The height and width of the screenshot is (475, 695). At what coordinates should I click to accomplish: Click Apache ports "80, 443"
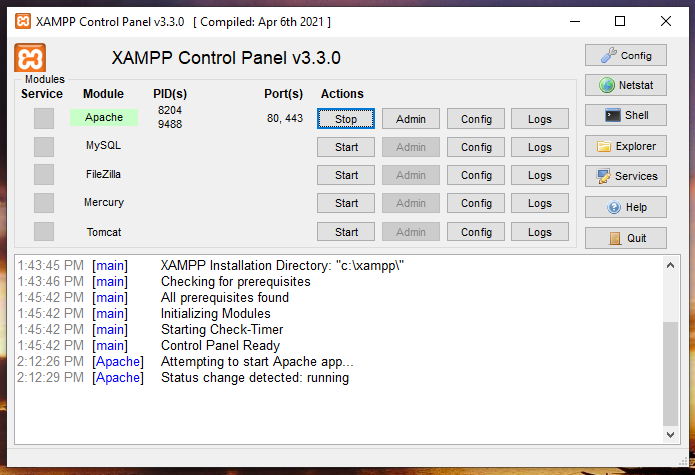point(285,118)
